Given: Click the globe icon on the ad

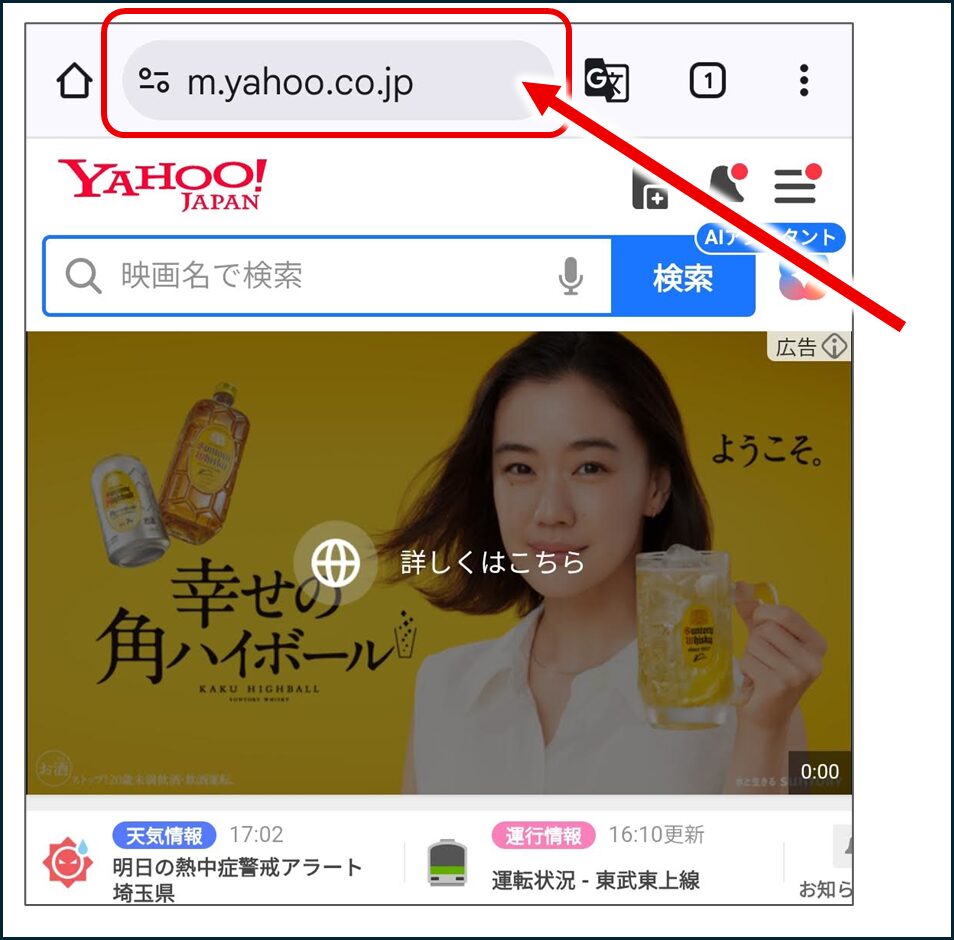Looking at the screenshot, I should point(335,562).
